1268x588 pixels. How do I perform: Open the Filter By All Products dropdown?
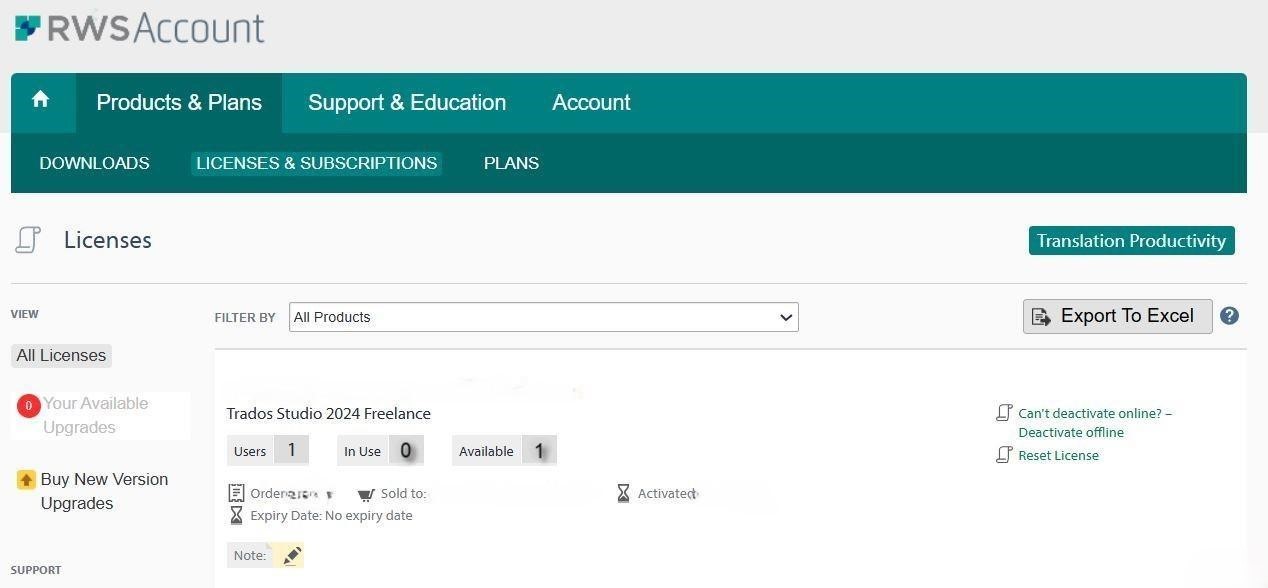tap(544, 317)
